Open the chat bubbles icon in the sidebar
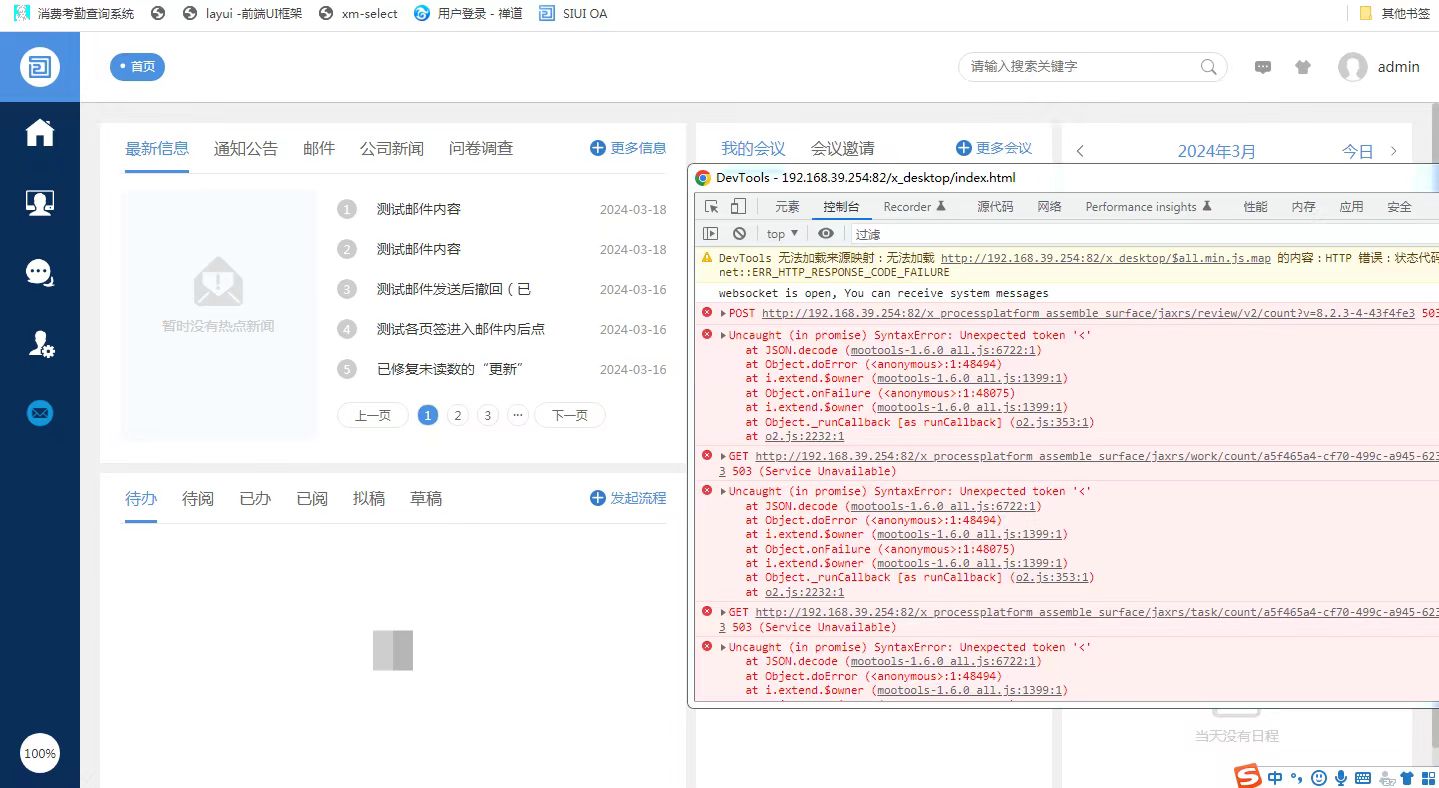Screen dimensions: 1439x788 point(40,273)
